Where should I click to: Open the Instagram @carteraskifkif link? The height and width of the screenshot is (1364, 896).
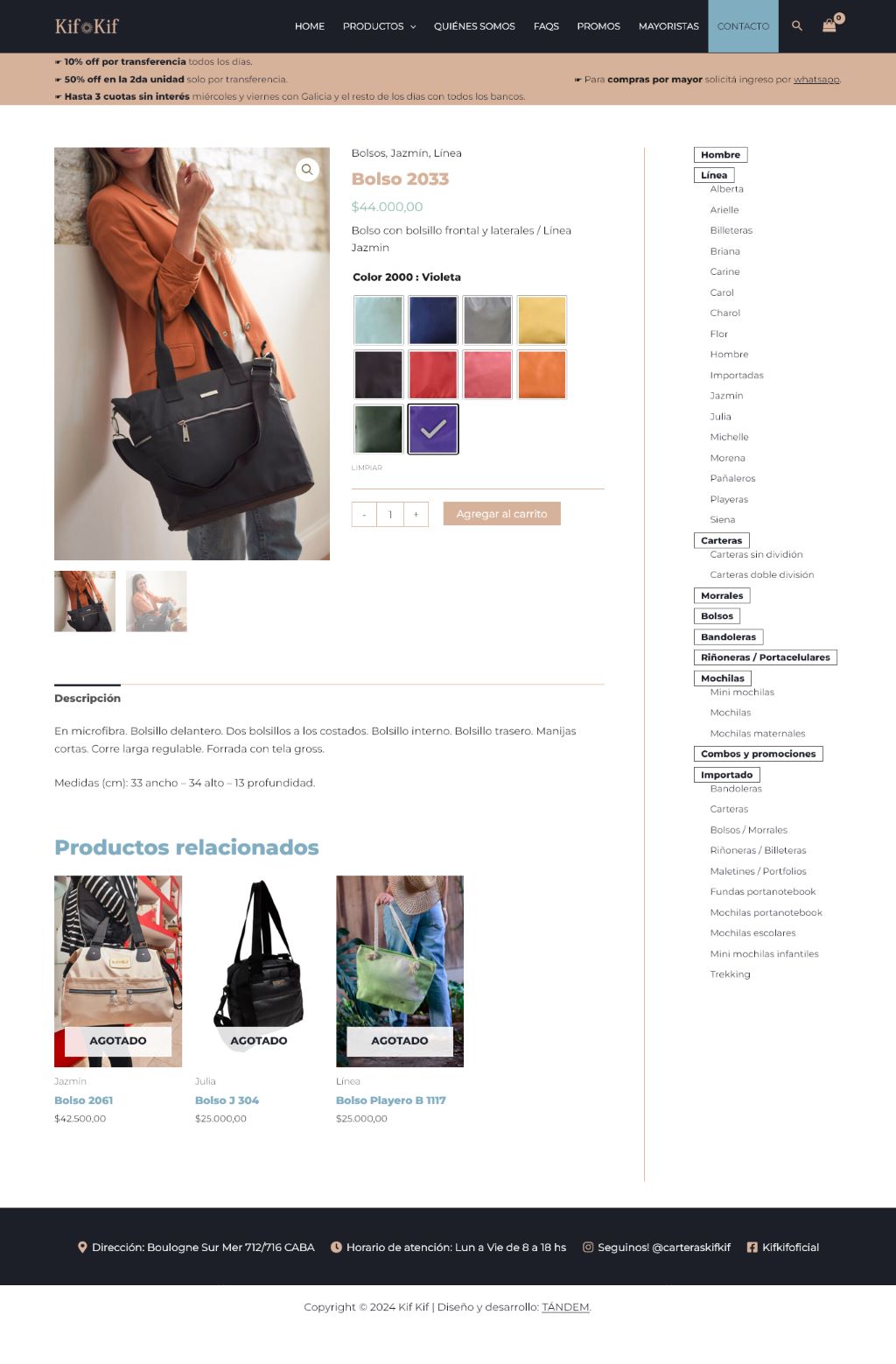click(656, 1248)
